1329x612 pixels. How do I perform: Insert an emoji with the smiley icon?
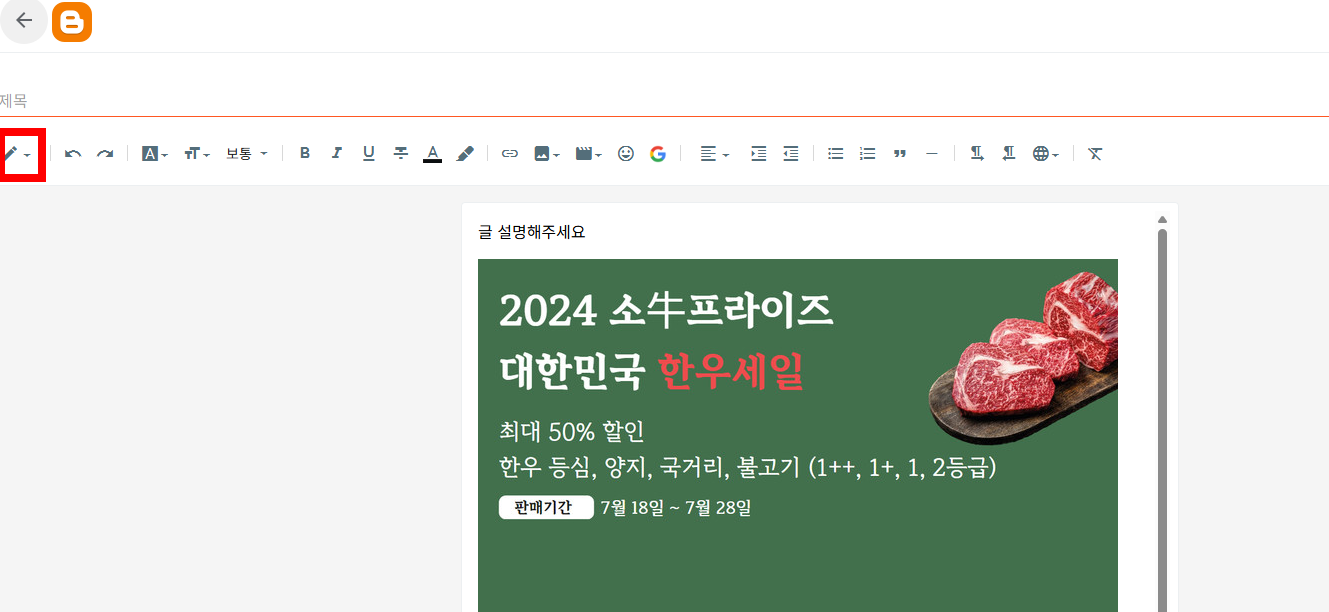tap(626, 154)
